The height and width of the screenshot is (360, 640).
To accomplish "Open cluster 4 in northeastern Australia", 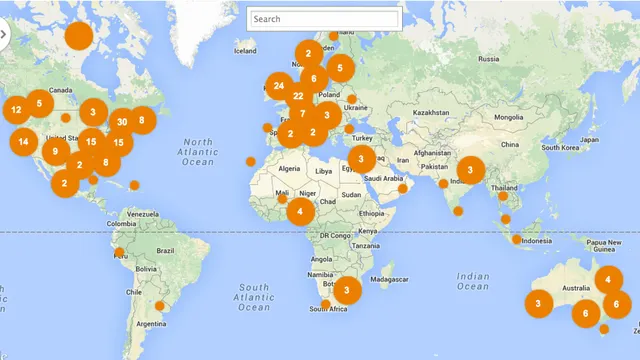I will (x=609, y=280).
